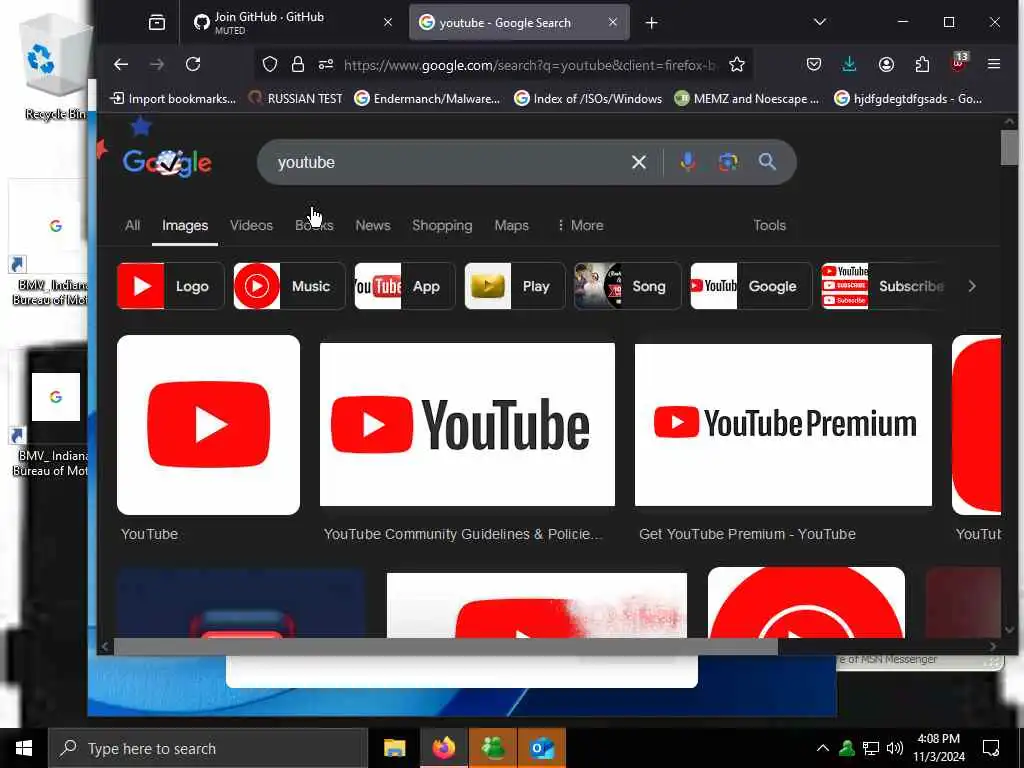Click the Firefox taskbar icon
The height and width of the screenshot is (768, 1024).
(x=443, y=748)
